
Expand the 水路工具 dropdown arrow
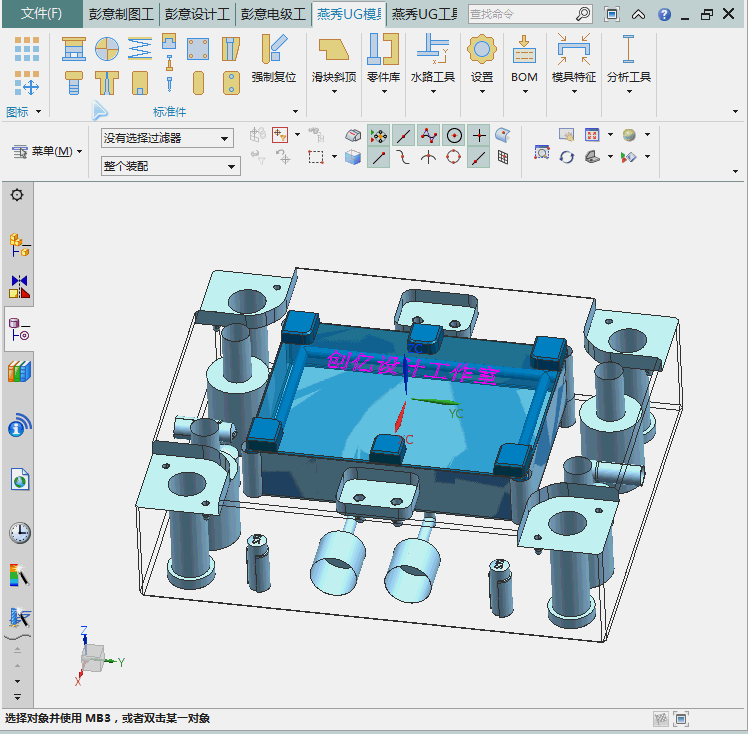pyautogui.click(x=433, y=92)
